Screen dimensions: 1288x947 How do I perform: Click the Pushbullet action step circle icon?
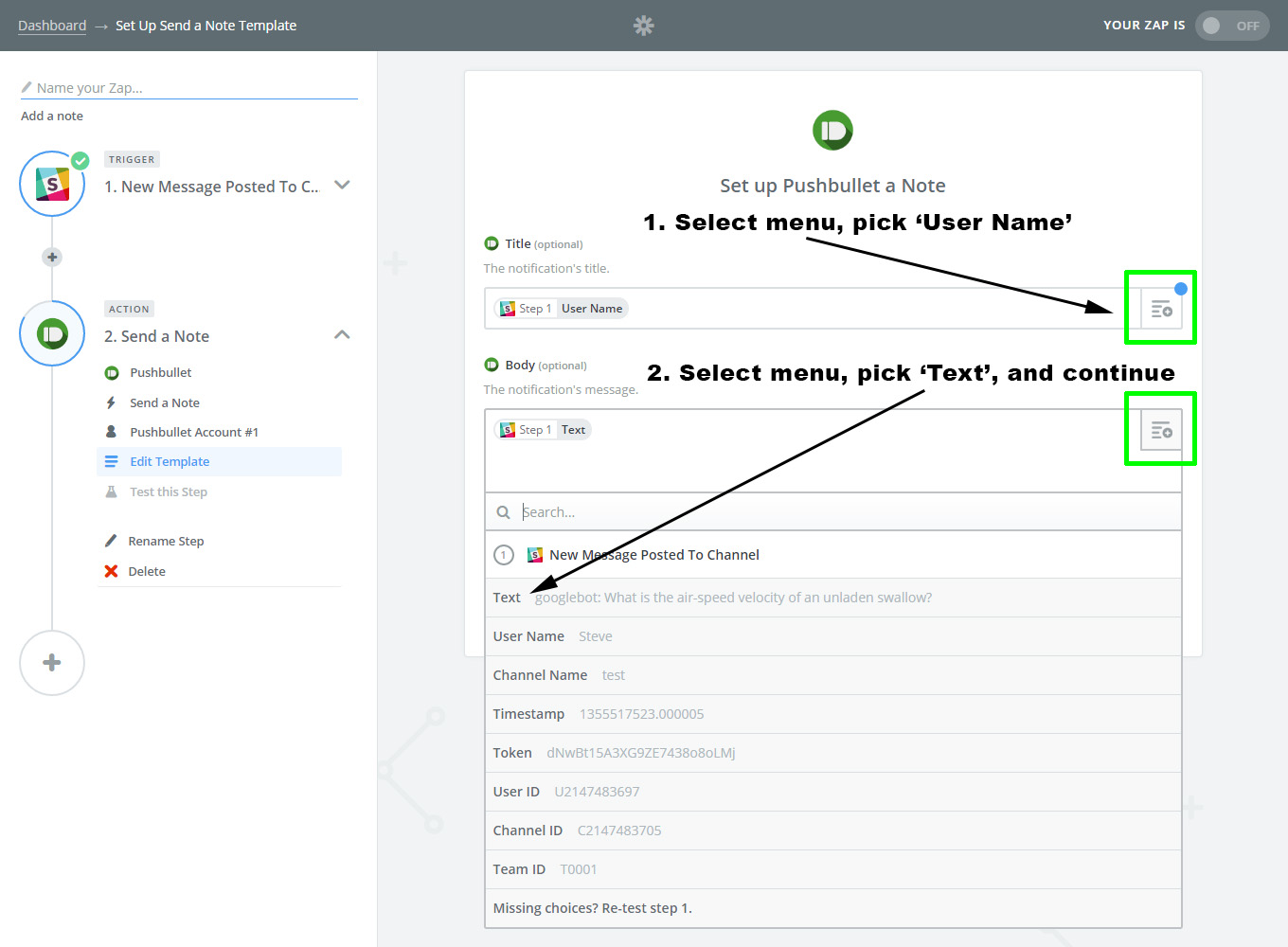[x=52, y=333]
